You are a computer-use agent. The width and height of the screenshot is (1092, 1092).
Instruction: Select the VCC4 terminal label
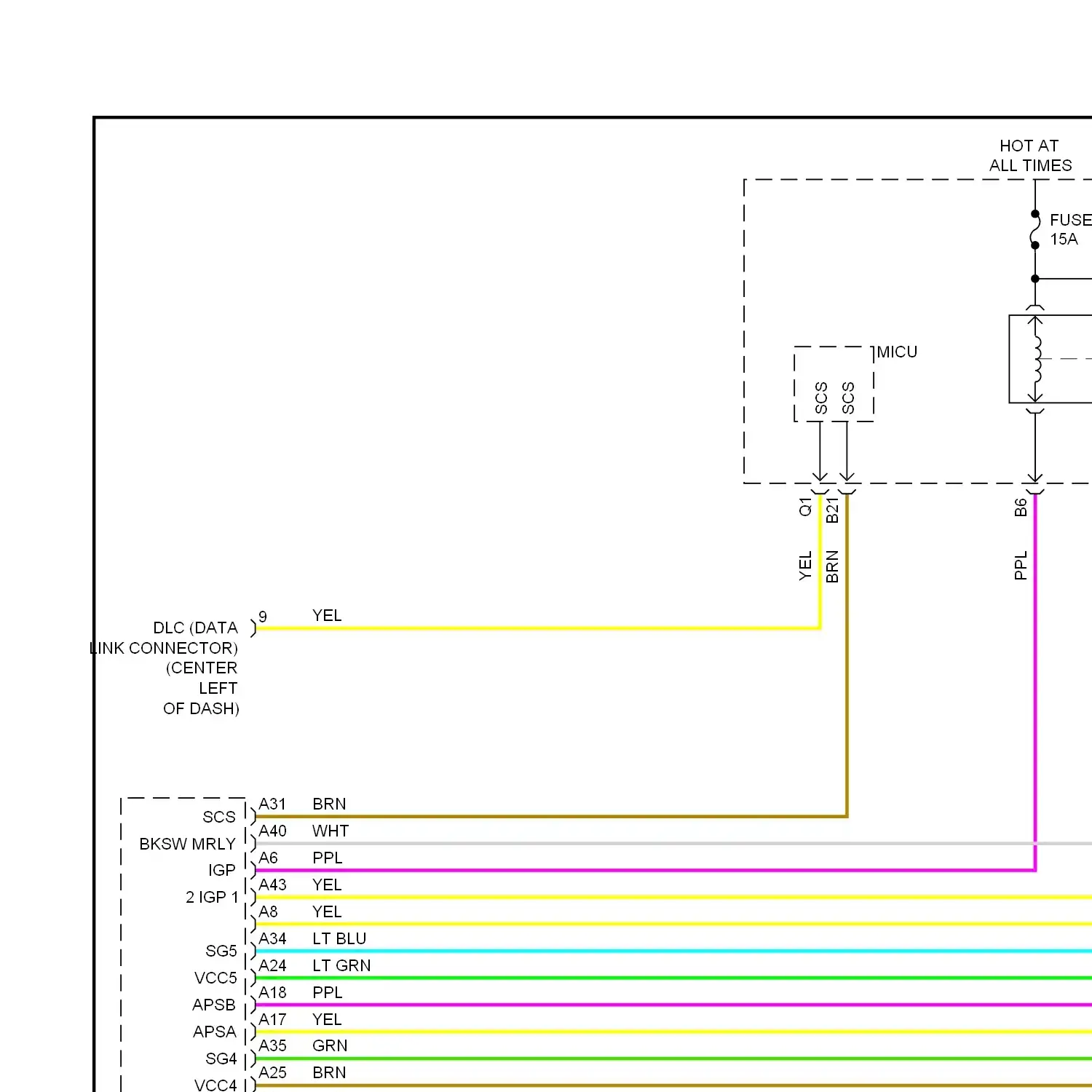(215, 1085)
